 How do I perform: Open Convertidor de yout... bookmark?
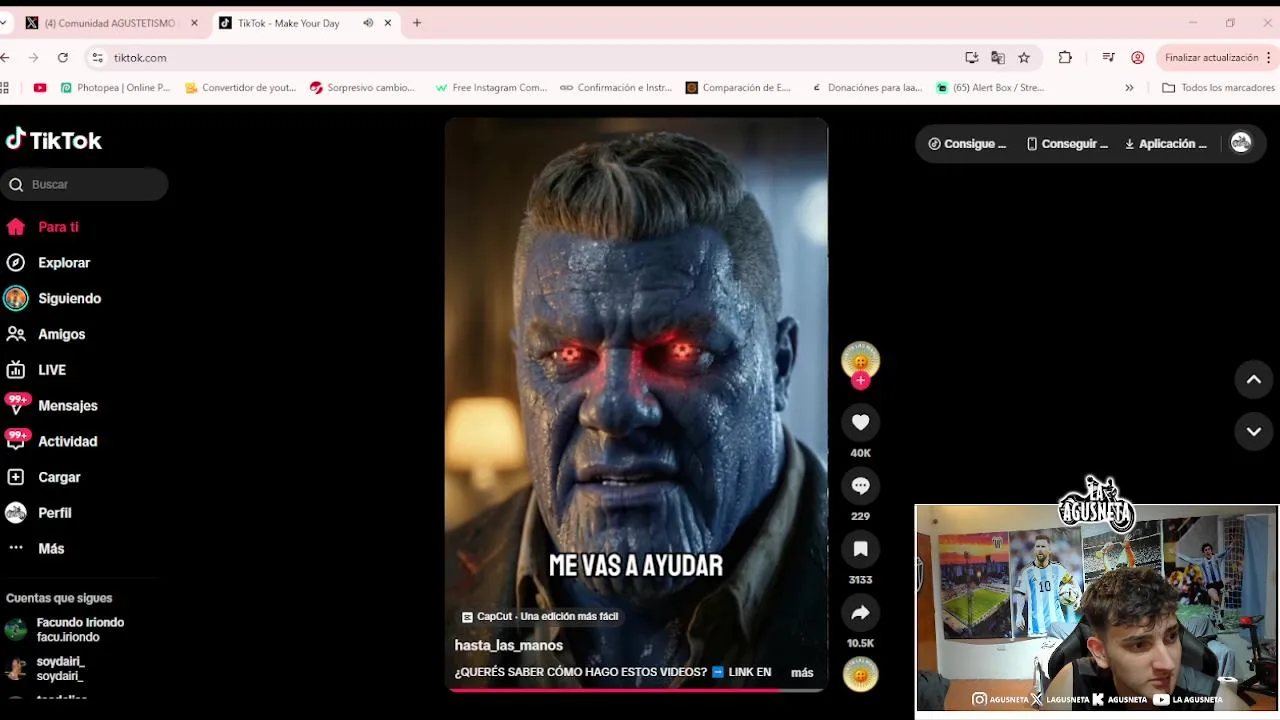(241, 88)
